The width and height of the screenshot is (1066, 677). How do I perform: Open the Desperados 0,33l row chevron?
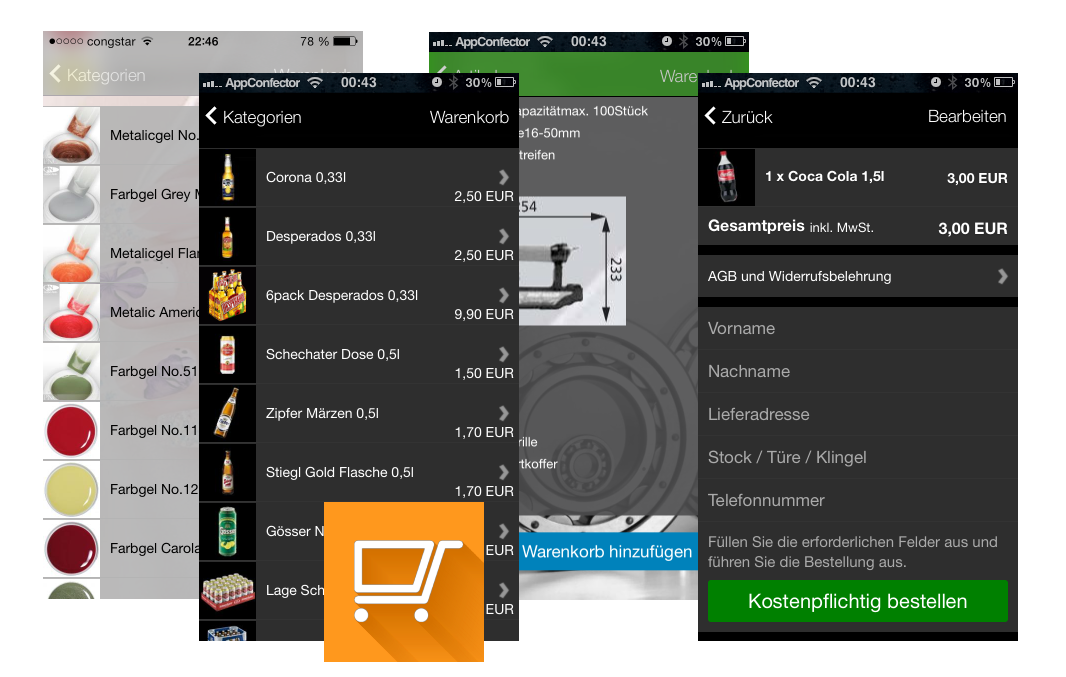click(x=504, y=236)
